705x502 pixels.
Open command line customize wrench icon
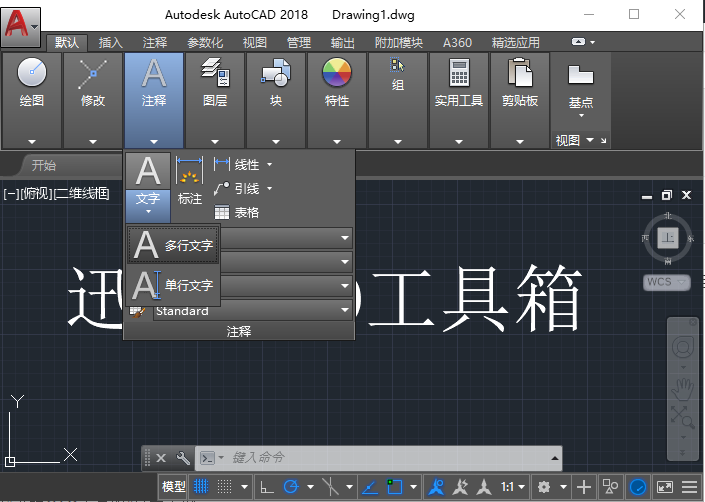click(183, 458)
